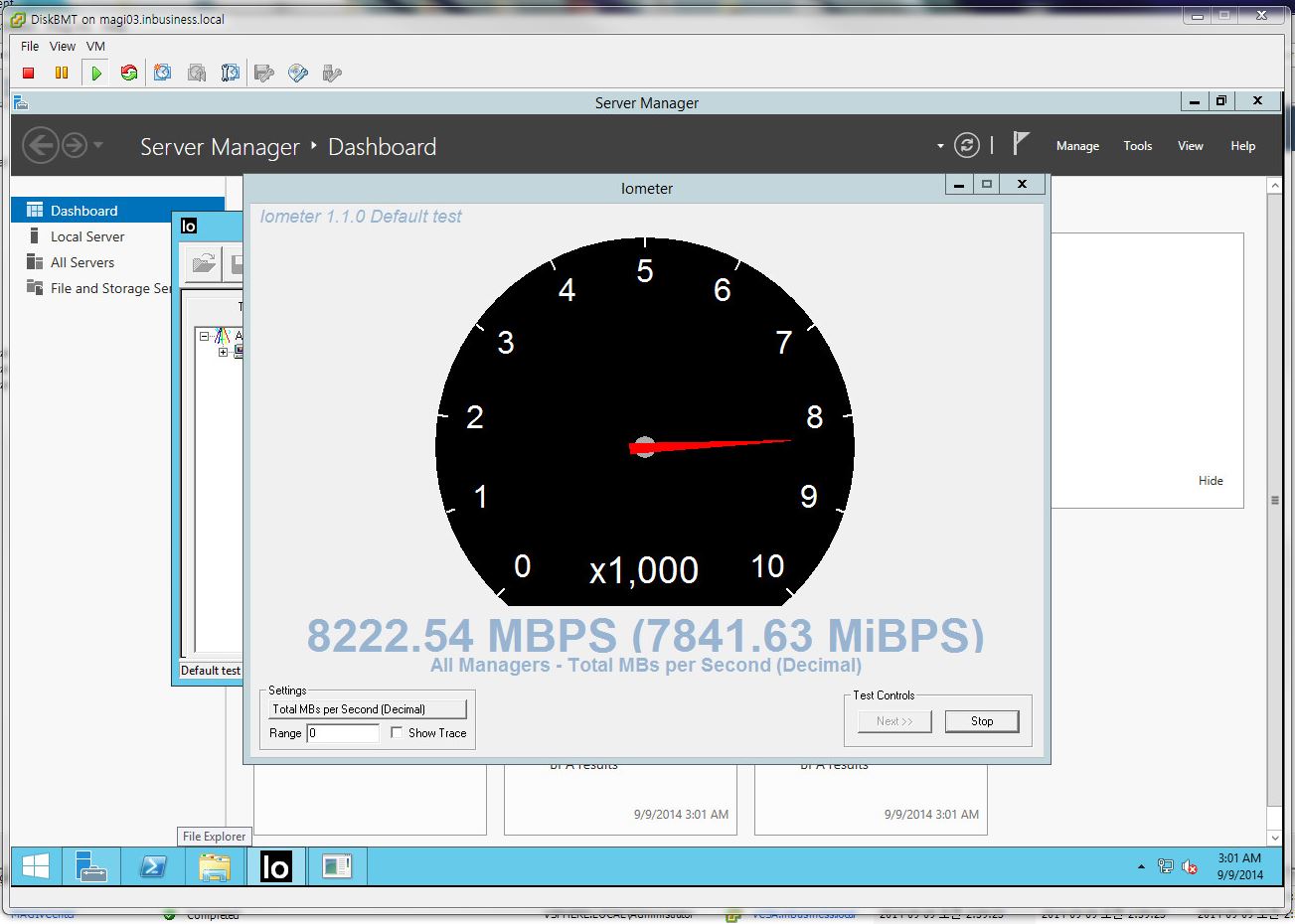Open File Explorer from the taskbar
Image resolution: width=1295 pixels, height=924 pixels.
click(214, 866)
